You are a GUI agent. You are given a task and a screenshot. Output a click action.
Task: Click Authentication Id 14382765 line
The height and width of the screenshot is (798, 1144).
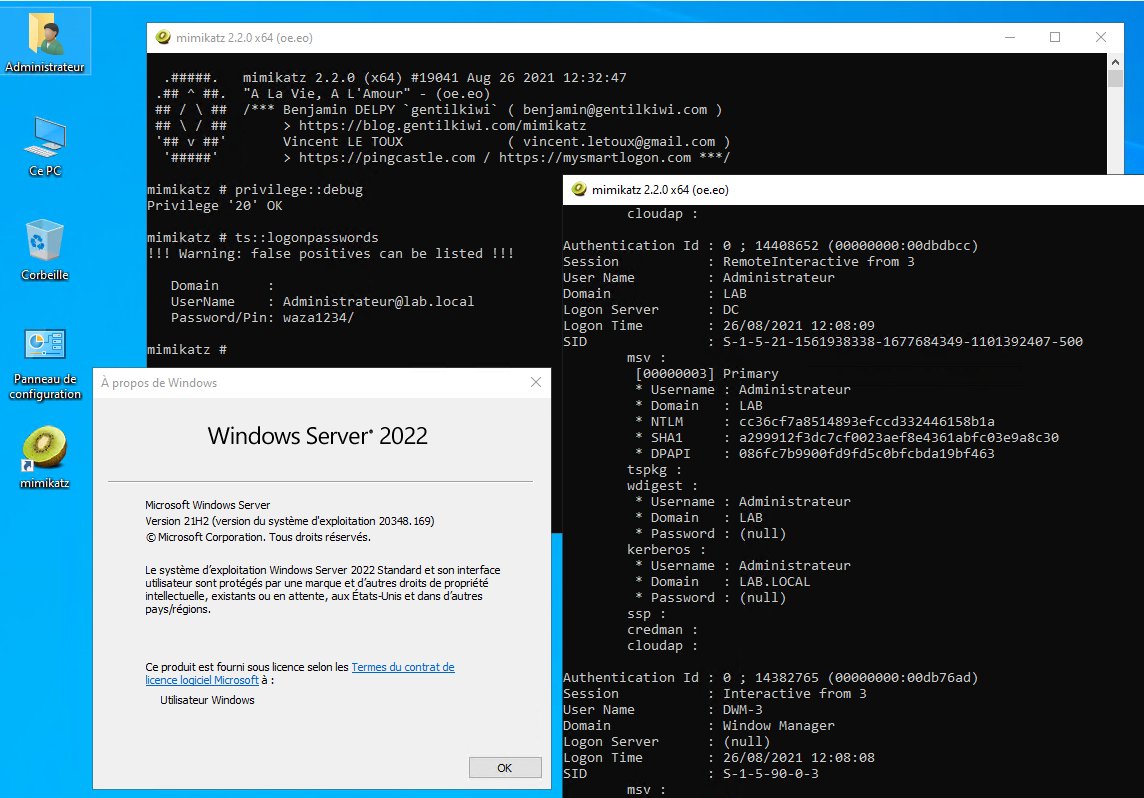click(770, 678)
